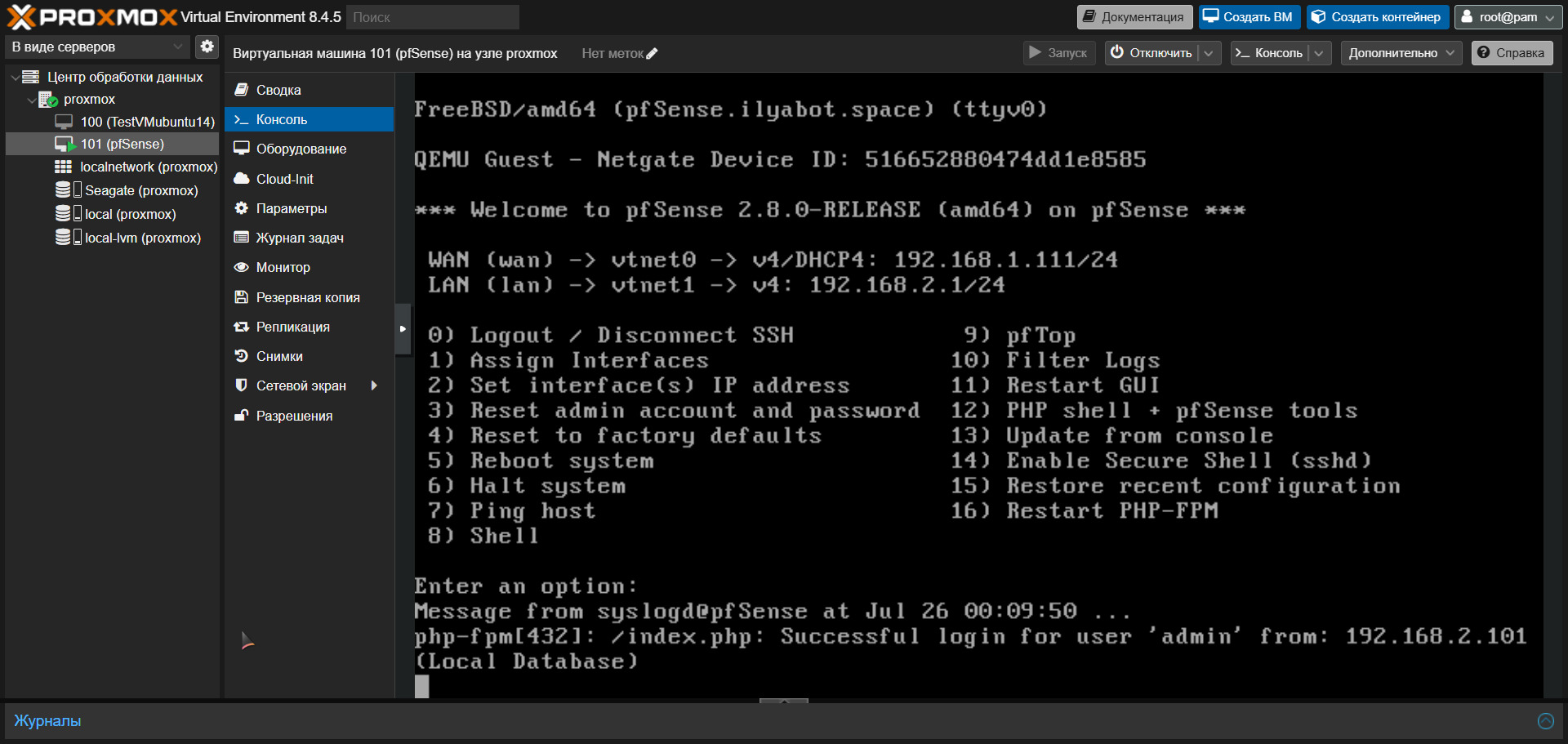
Task: Click the Summary book icon
Action: pyautogui.click(x=242, y=90)
